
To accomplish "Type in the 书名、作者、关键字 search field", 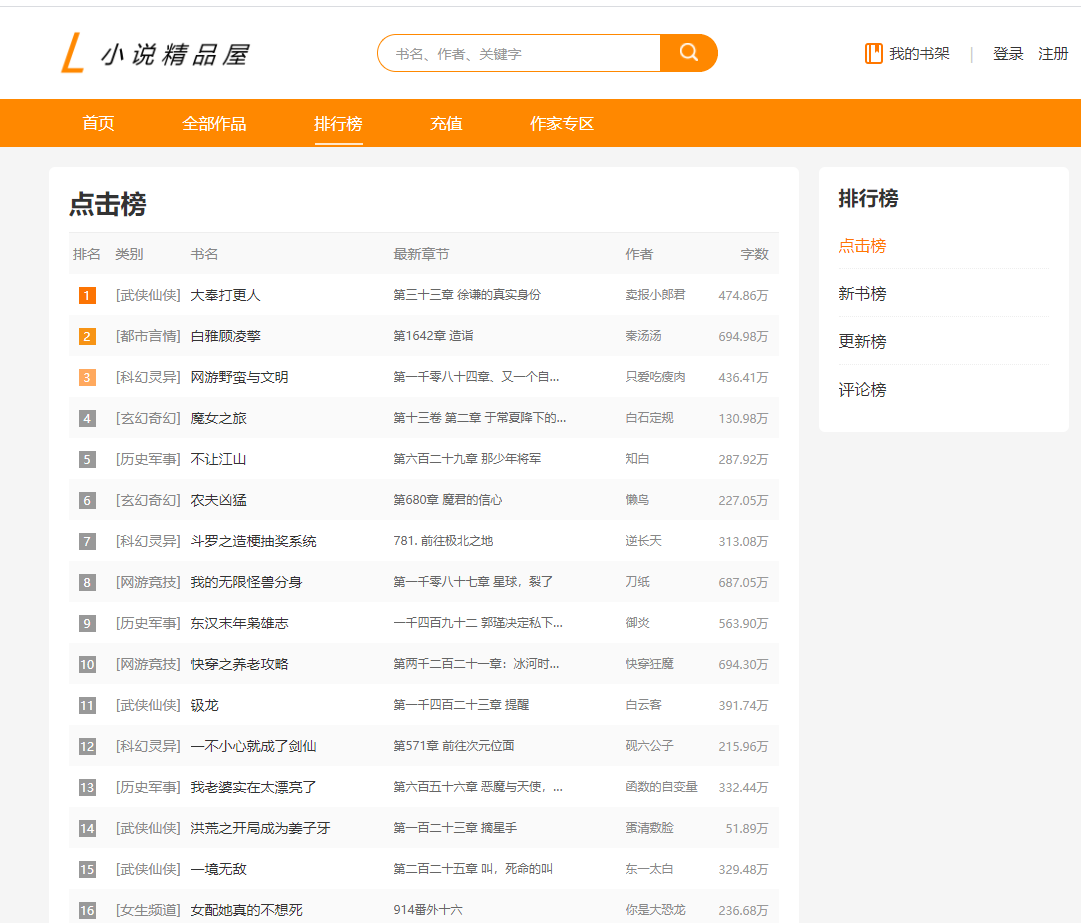I will [520, 54].
